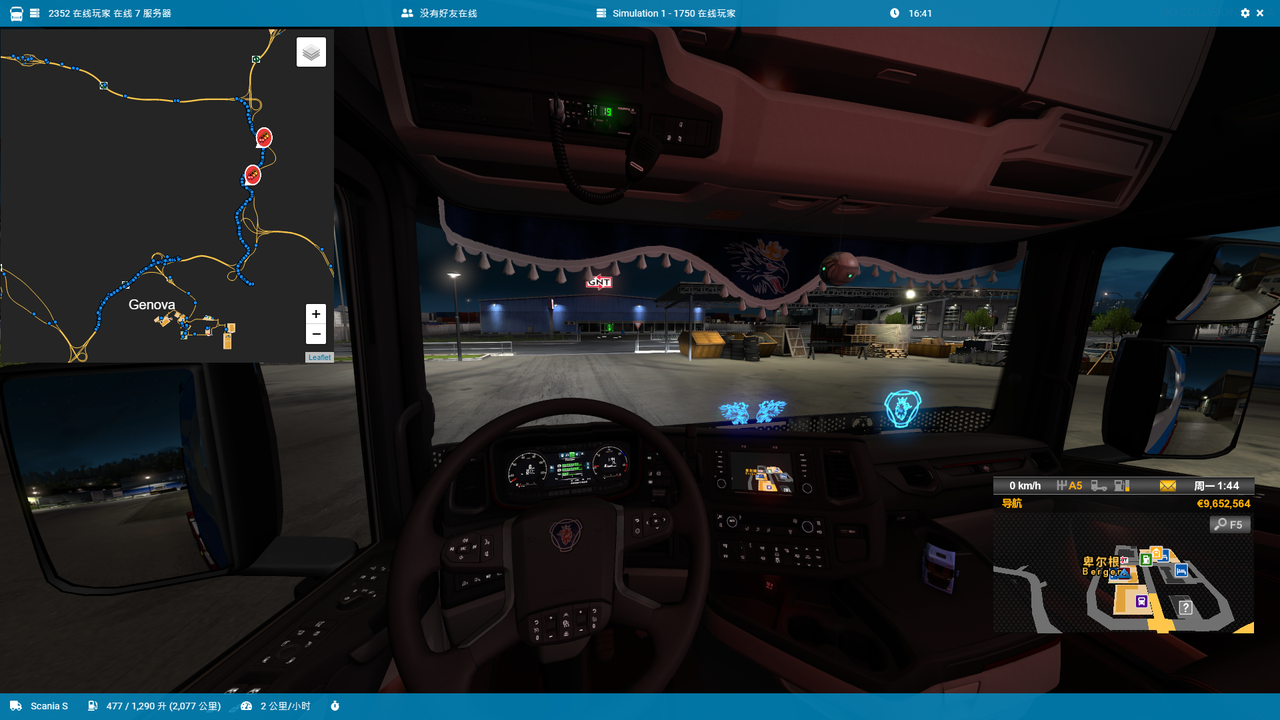Open the Leaflet attribution link
The width and height of the screenshot is (1280, 720).
(319, 357)
